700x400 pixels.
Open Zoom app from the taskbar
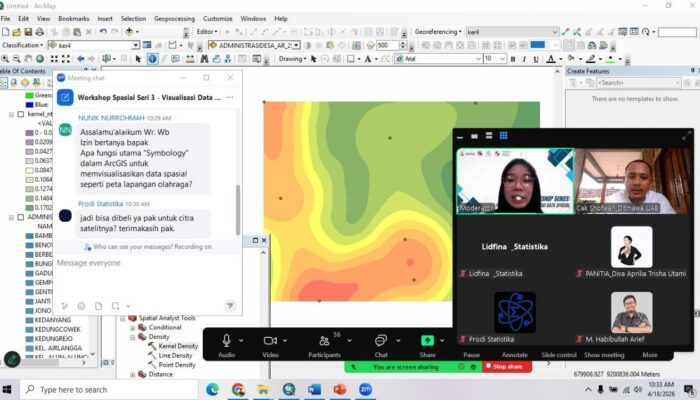pyautogui.click(x=366, y=390)
